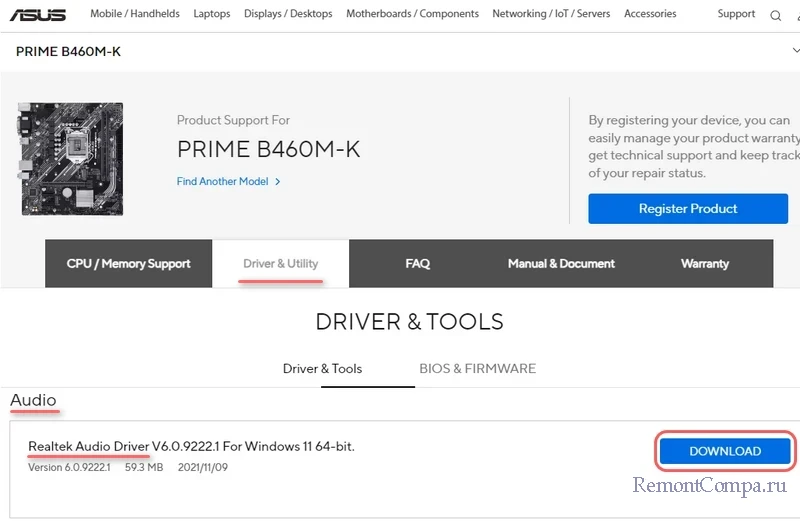800x521 pixels.
Task: Switch to the BIOS & FIRMWARE sub-tab
Action: (x=477, y=369)
